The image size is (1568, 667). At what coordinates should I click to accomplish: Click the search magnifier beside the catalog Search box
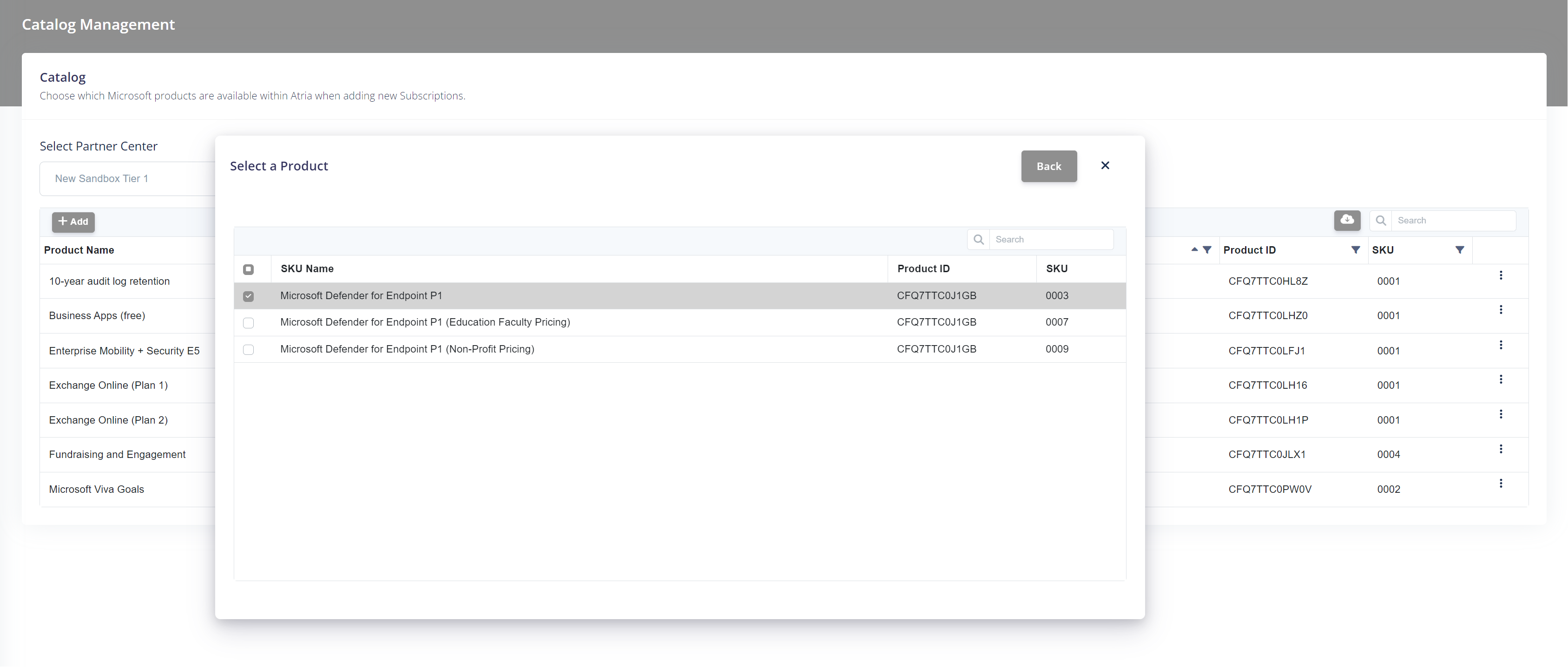coord(1381,220)
